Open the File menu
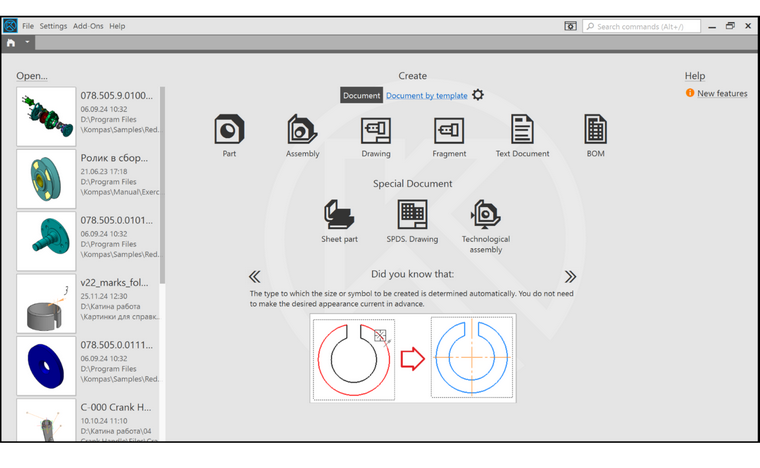Screen dimensions: 760x468 point(27,26)
